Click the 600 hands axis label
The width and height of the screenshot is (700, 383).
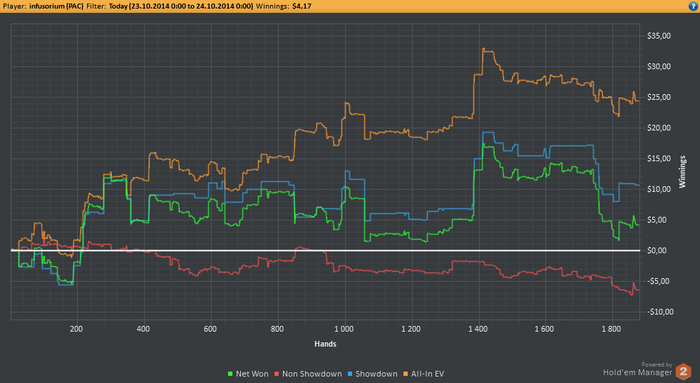point(210,329)
